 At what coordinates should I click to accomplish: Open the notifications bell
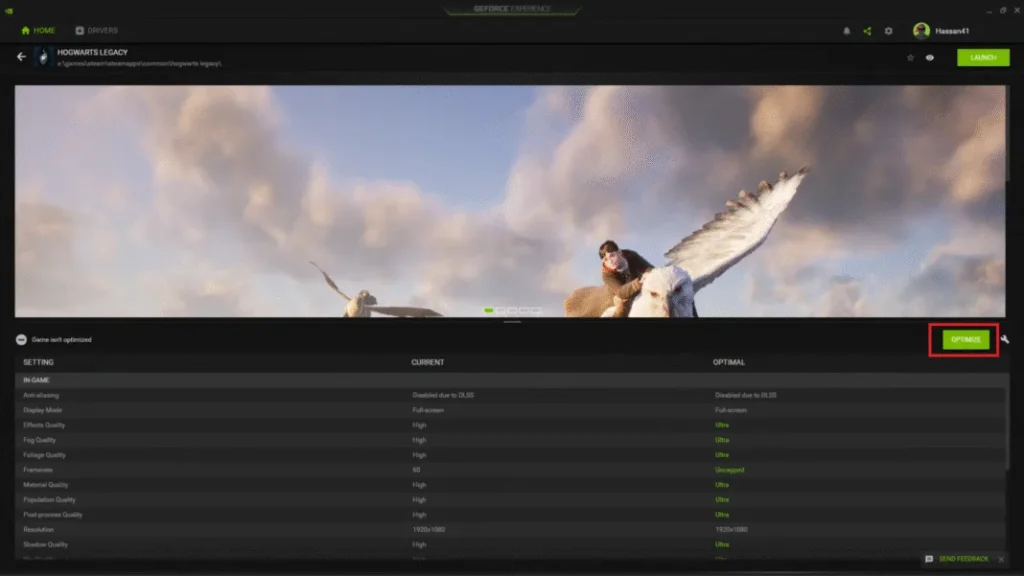(x=847, y=31)
